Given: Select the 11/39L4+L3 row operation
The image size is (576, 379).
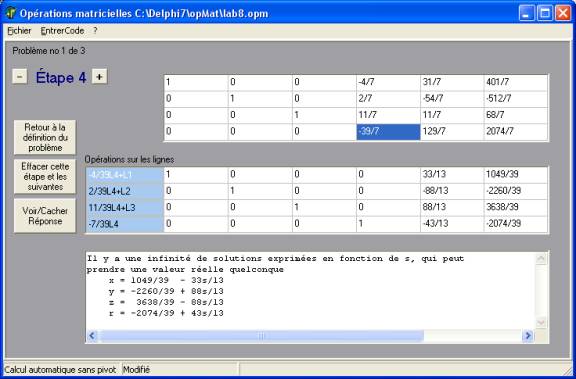Looking at the screenshot, I should click(x=125, y=208).
